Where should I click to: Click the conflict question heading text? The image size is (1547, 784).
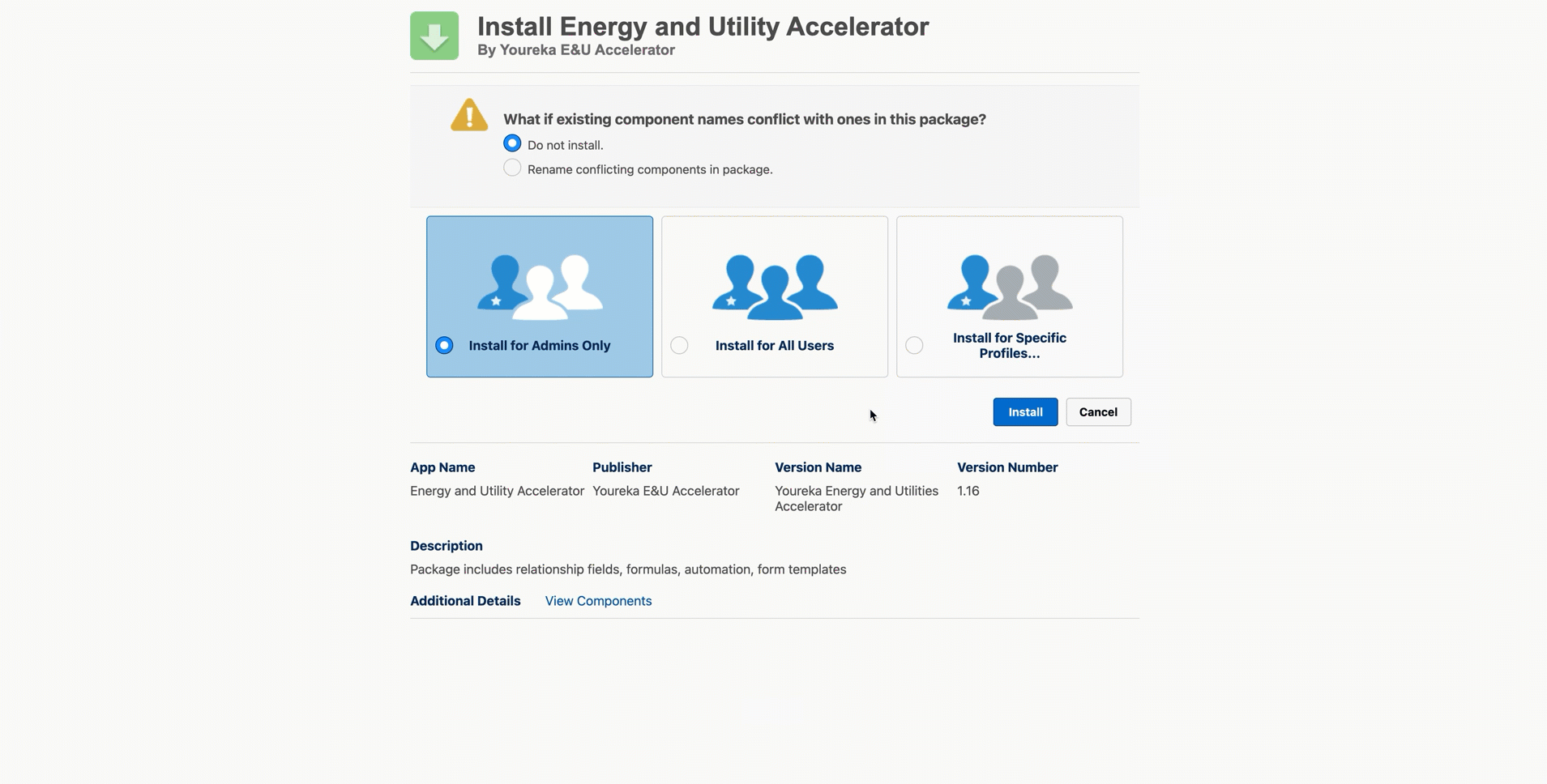(x=745, y=119)
